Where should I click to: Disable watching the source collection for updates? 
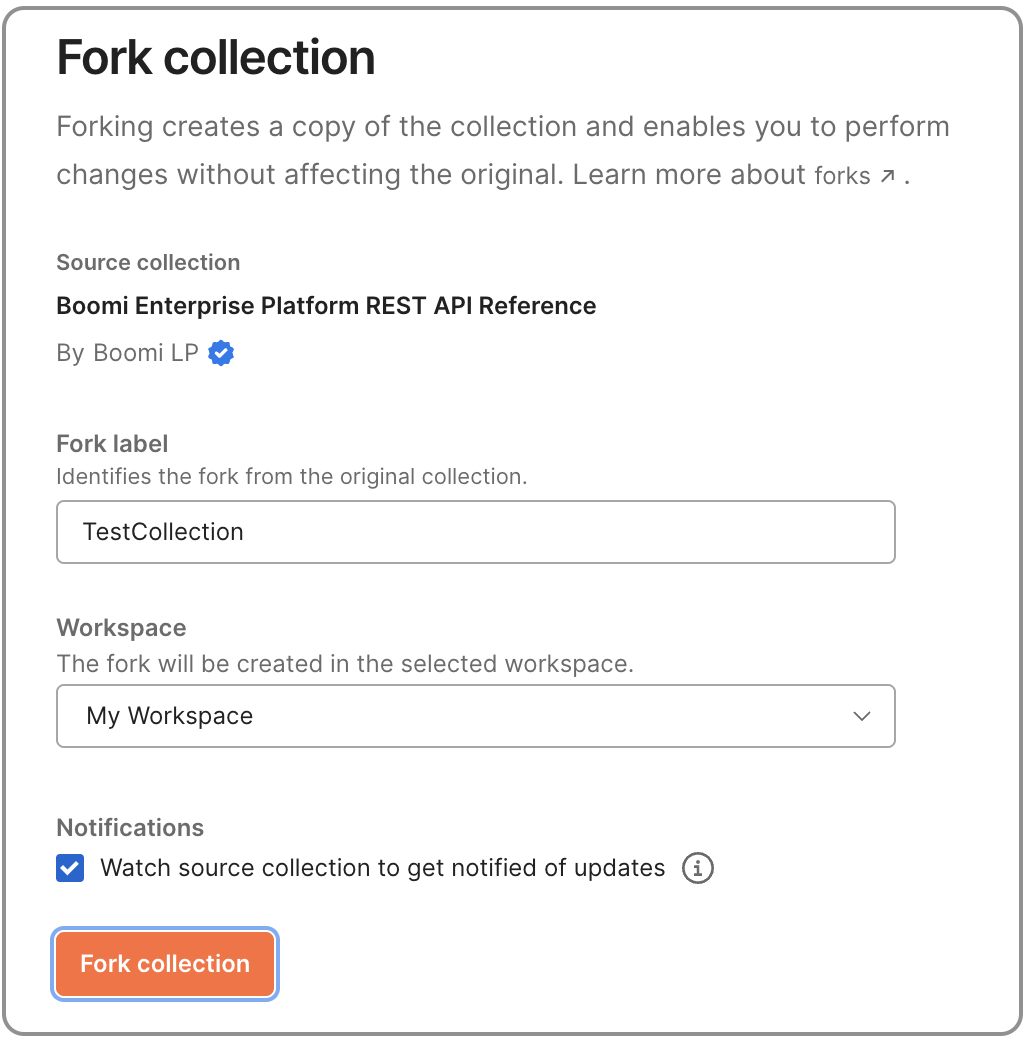click(x=69, y=868)
